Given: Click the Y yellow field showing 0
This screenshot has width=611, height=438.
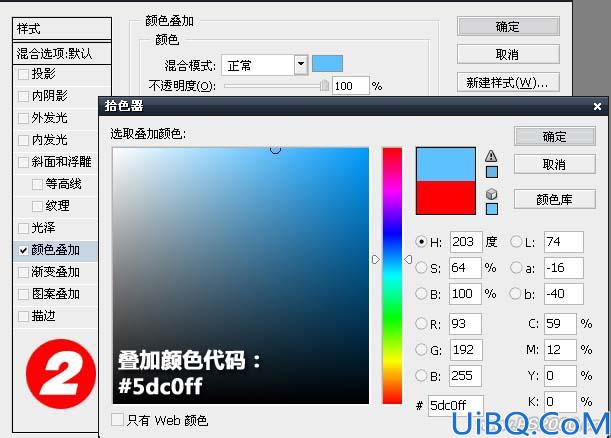Looking at the screenshot, I should pyautogui.click(x=560, y=376).
